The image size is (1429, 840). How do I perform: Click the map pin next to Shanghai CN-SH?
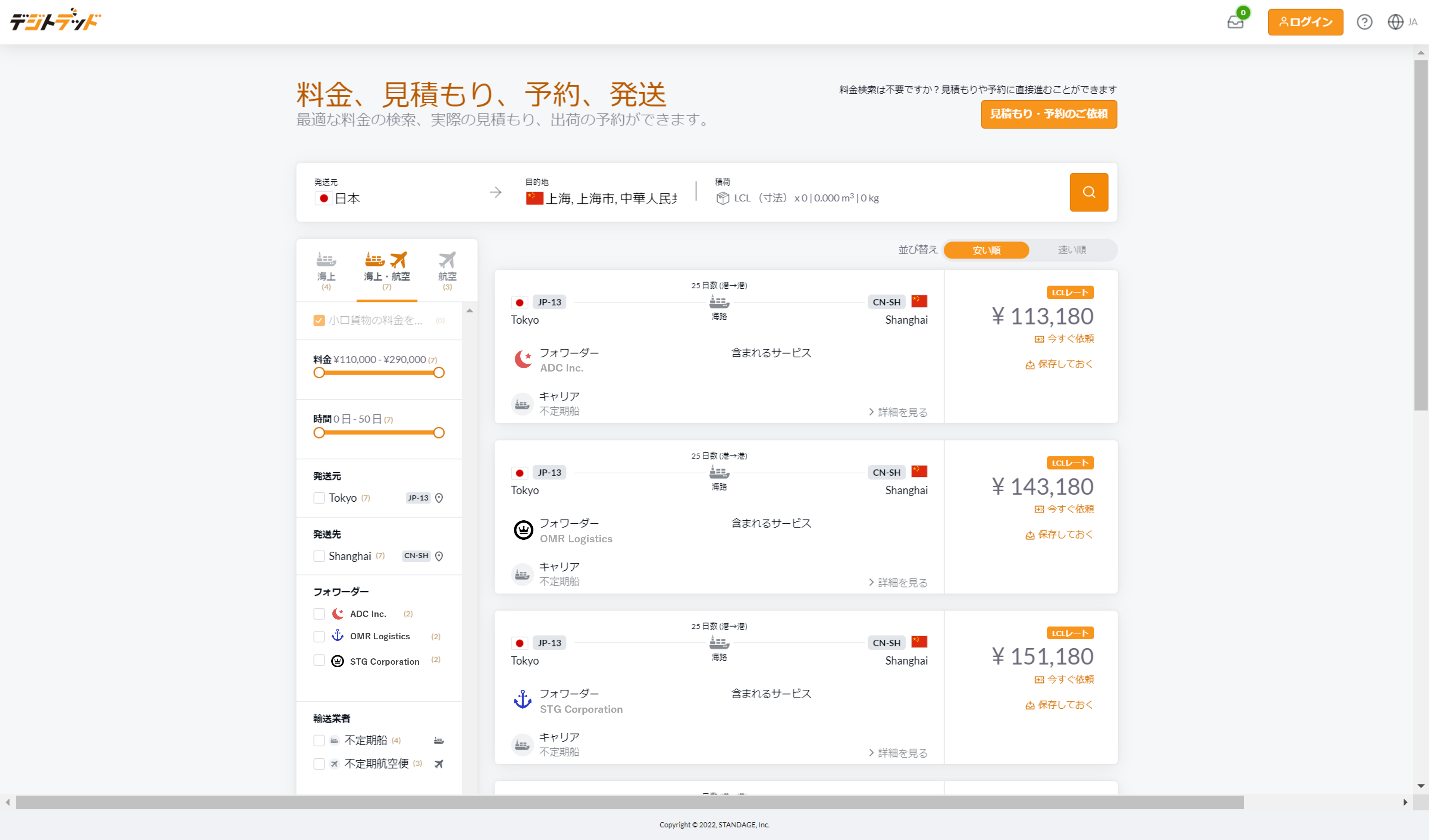coord(439,556)
